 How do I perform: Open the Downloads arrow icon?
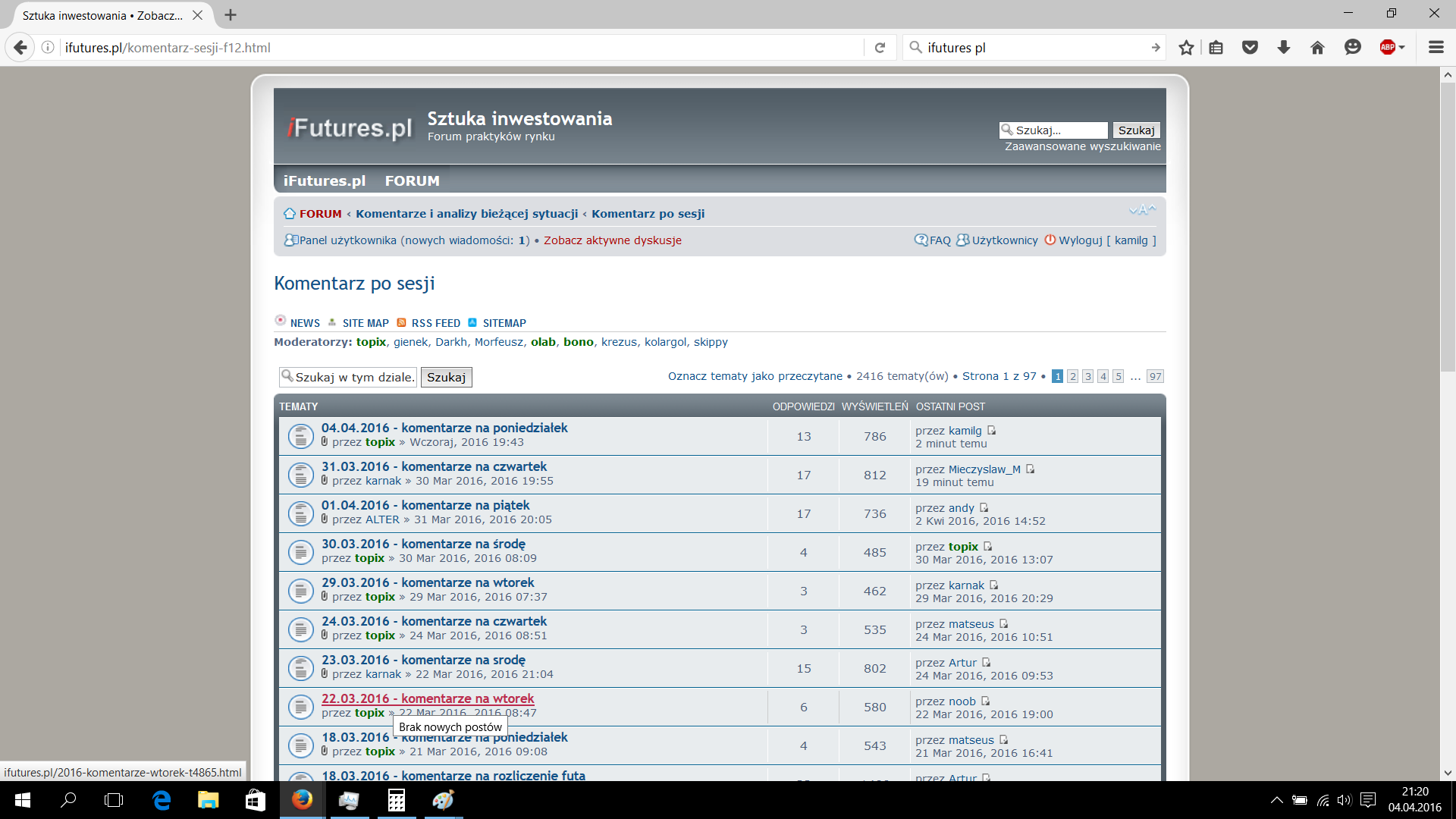1283,48
